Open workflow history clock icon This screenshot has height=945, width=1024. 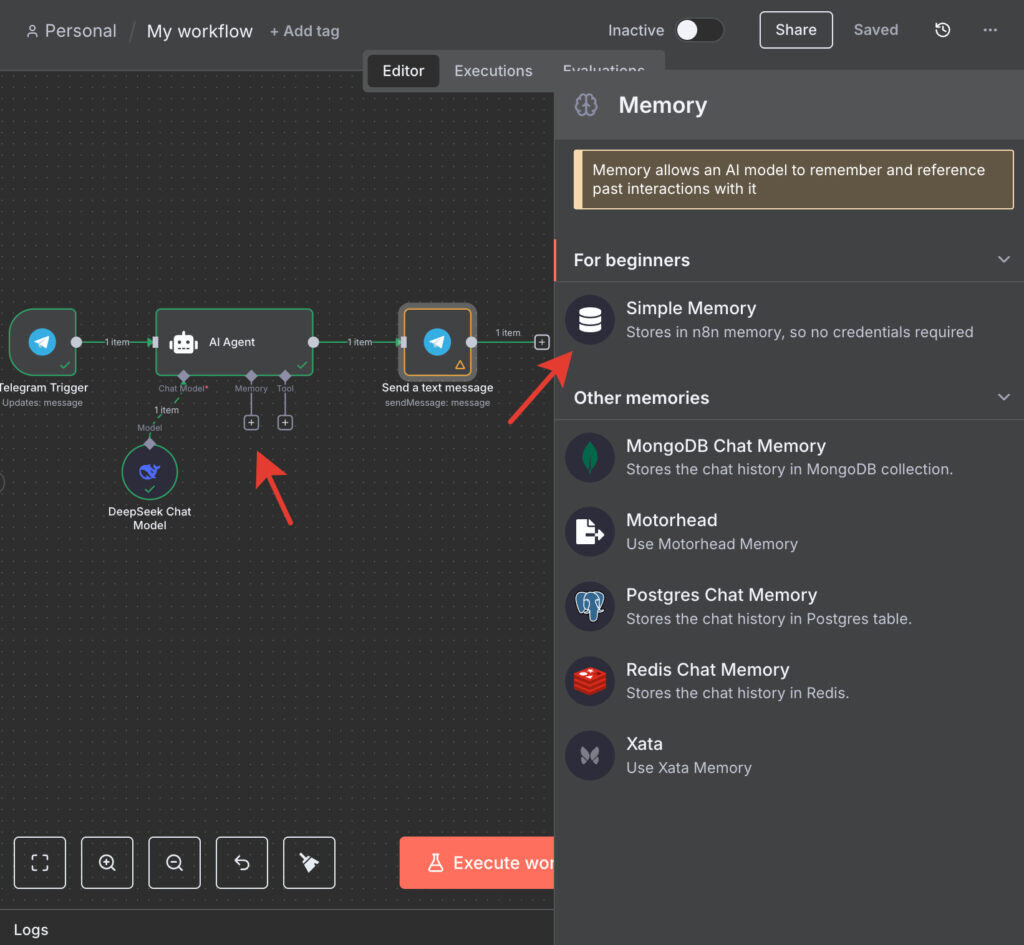pos(942,30)
